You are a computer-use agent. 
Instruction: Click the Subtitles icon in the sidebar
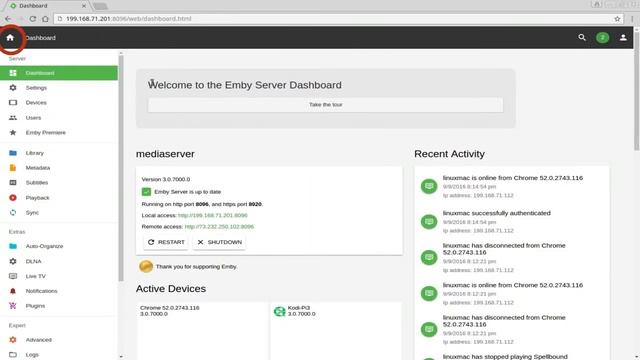pos(13,182)
